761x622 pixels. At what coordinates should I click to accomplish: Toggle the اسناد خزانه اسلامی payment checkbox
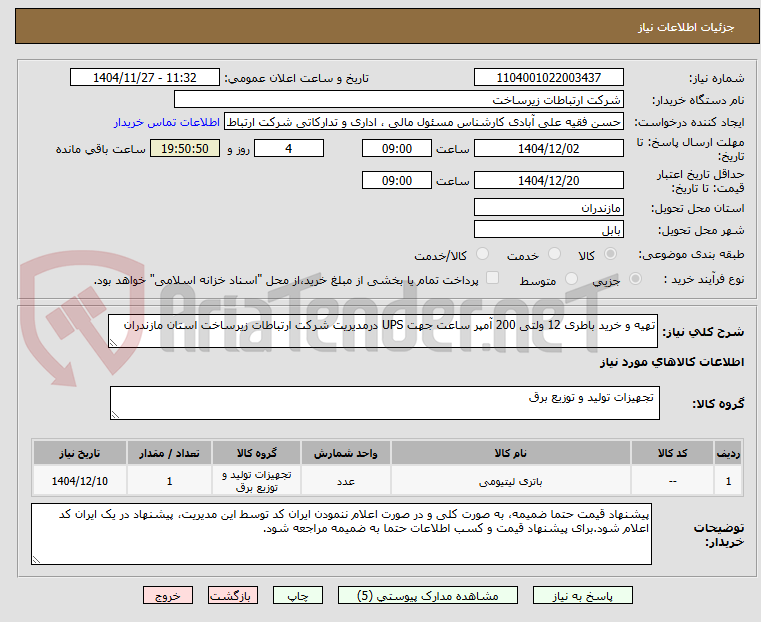coord(493,278)
